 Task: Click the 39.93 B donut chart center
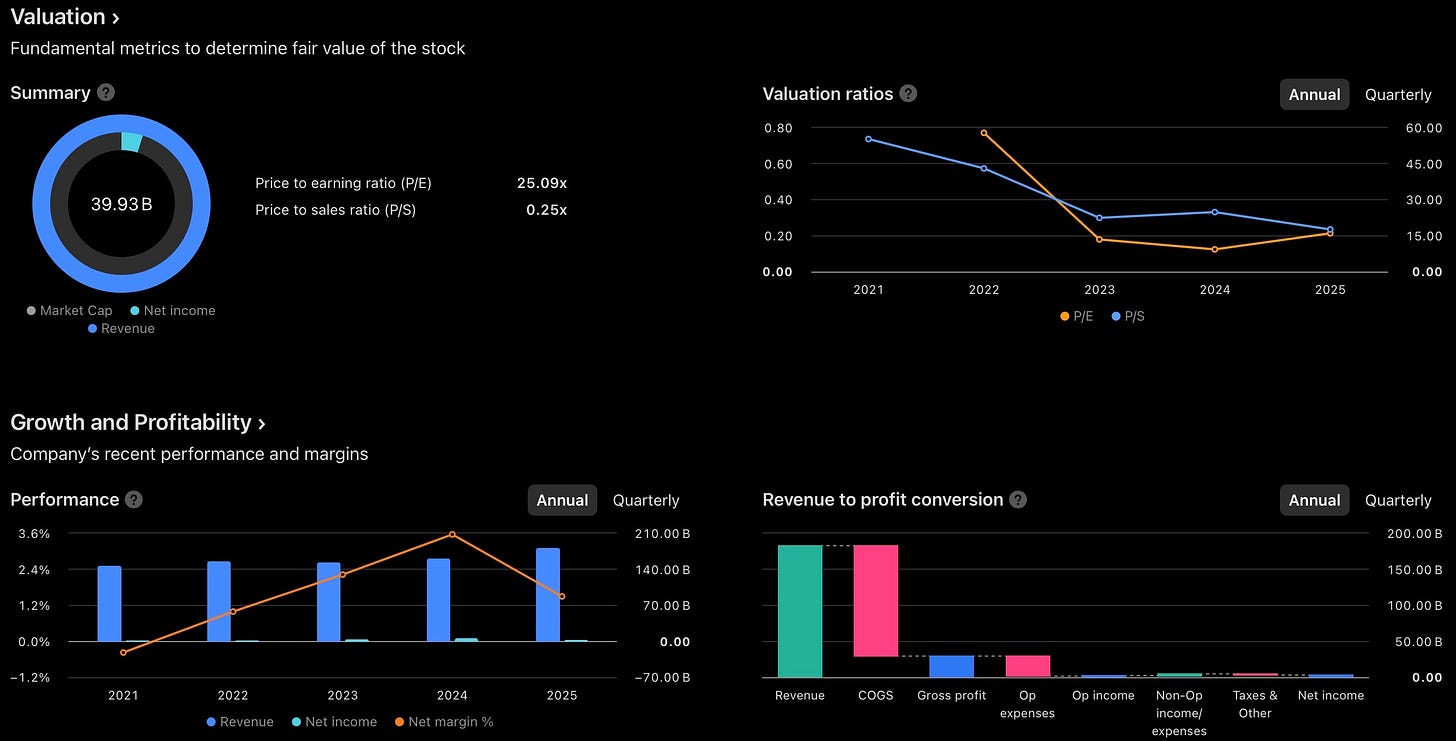pos(121,204)
